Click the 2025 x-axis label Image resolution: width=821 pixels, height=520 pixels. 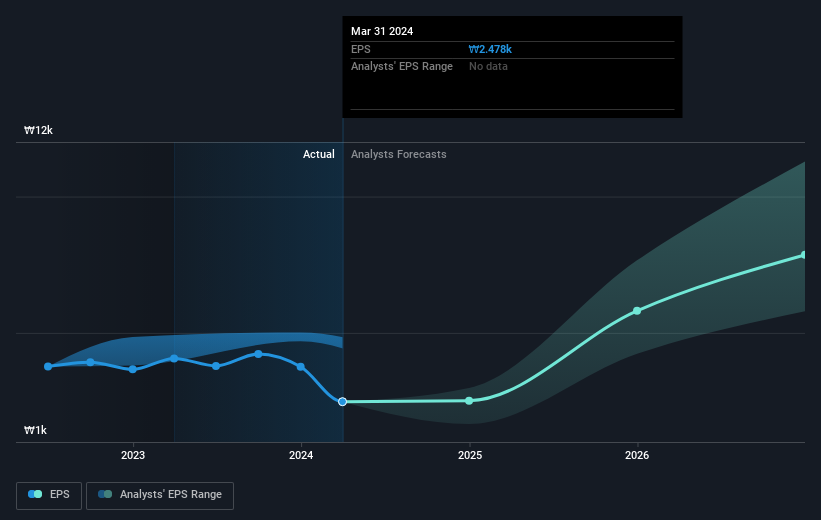point(470,455)
